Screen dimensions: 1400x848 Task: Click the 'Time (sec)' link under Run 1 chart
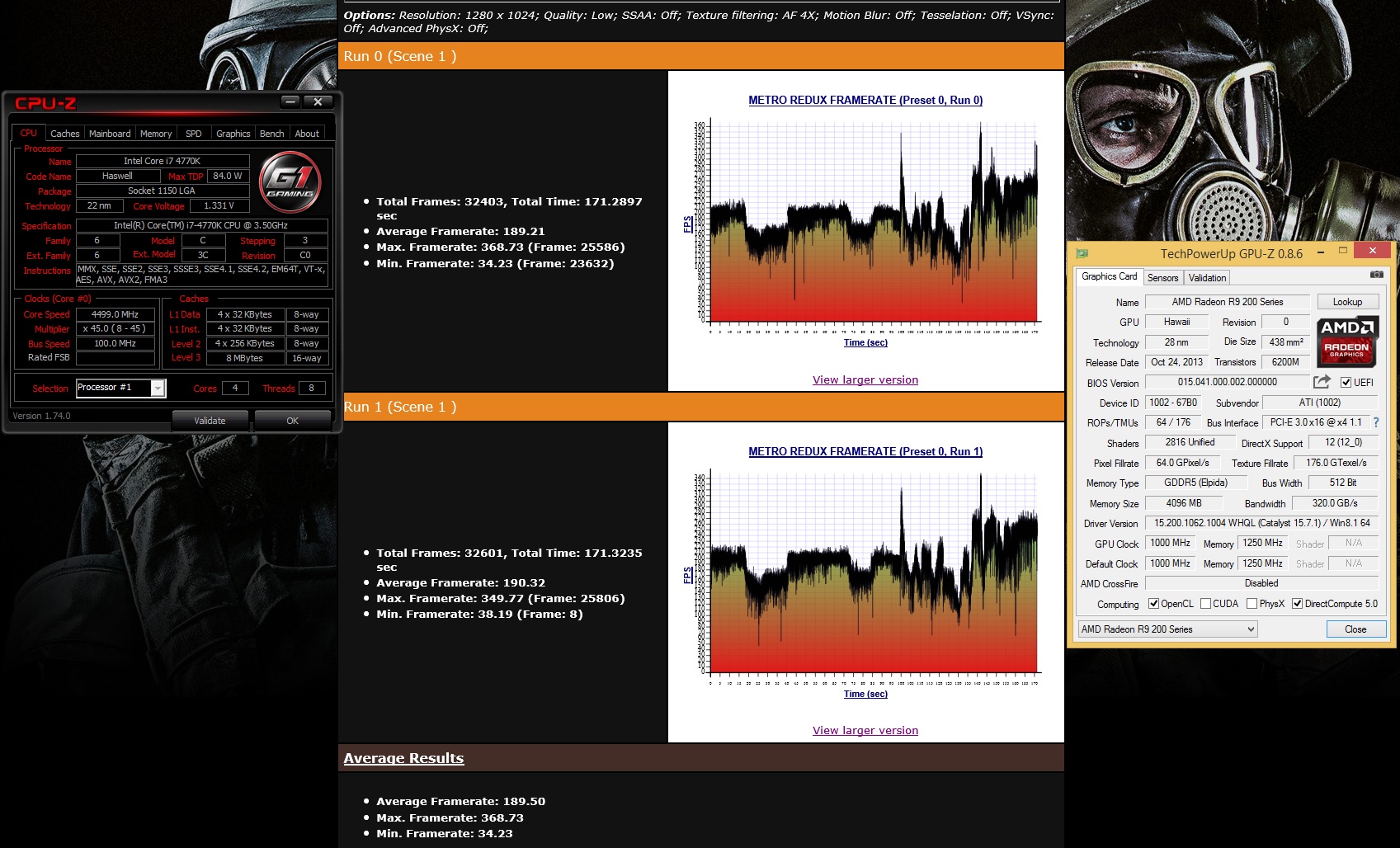point(865,695)
